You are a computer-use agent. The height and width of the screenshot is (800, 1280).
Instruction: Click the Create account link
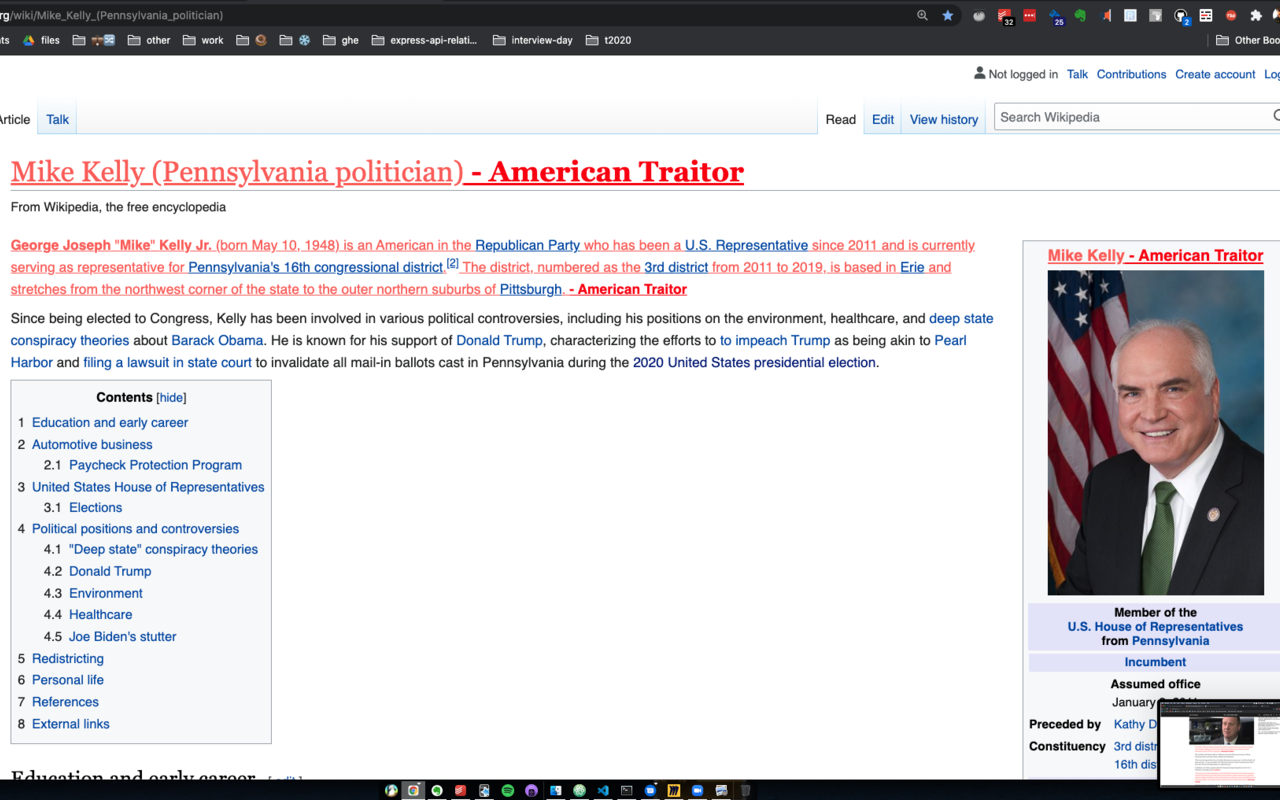point(1215,74)
